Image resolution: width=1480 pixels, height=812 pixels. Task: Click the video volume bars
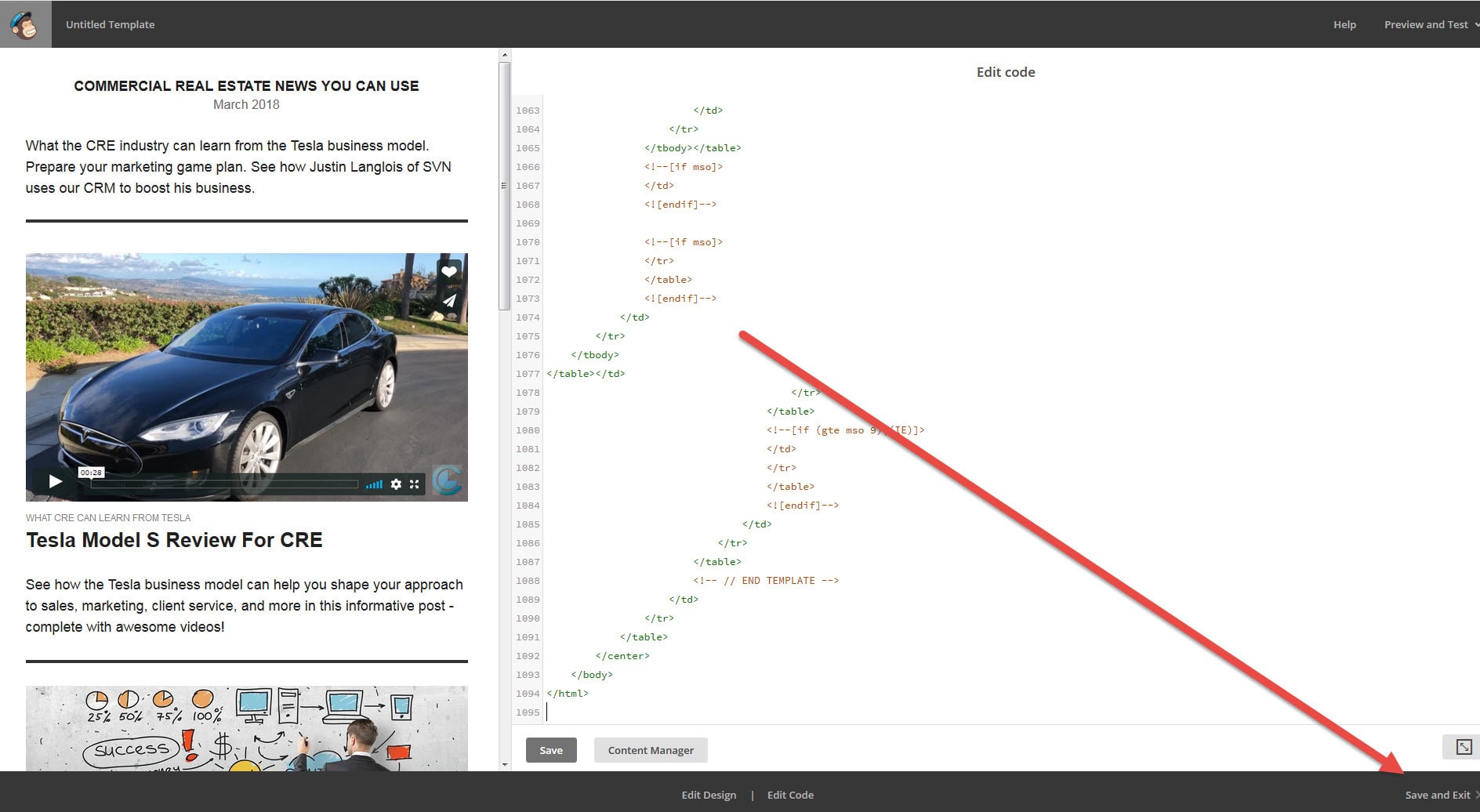click(x=374, y=484)
